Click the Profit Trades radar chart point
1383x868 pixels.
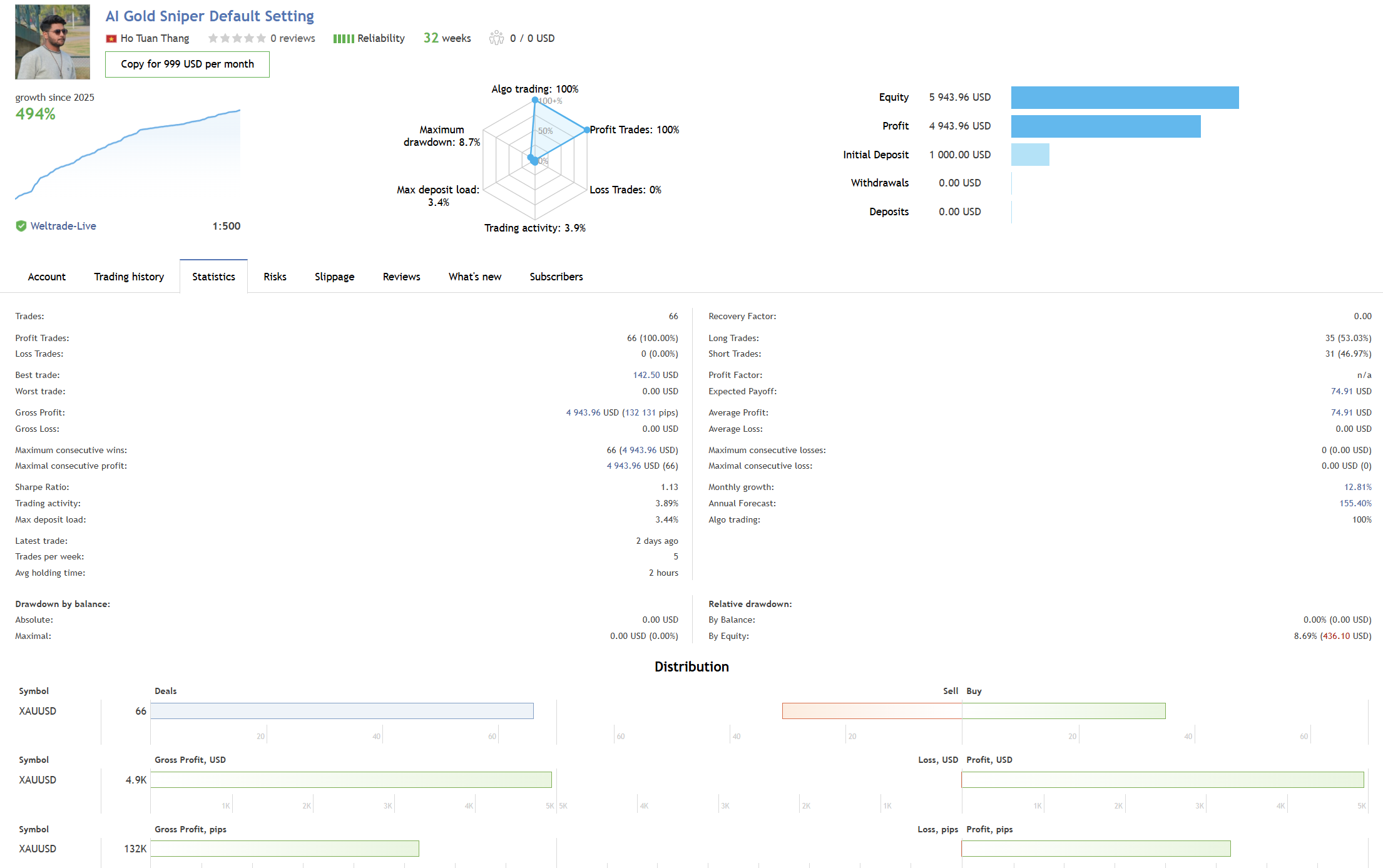(586, 130)
